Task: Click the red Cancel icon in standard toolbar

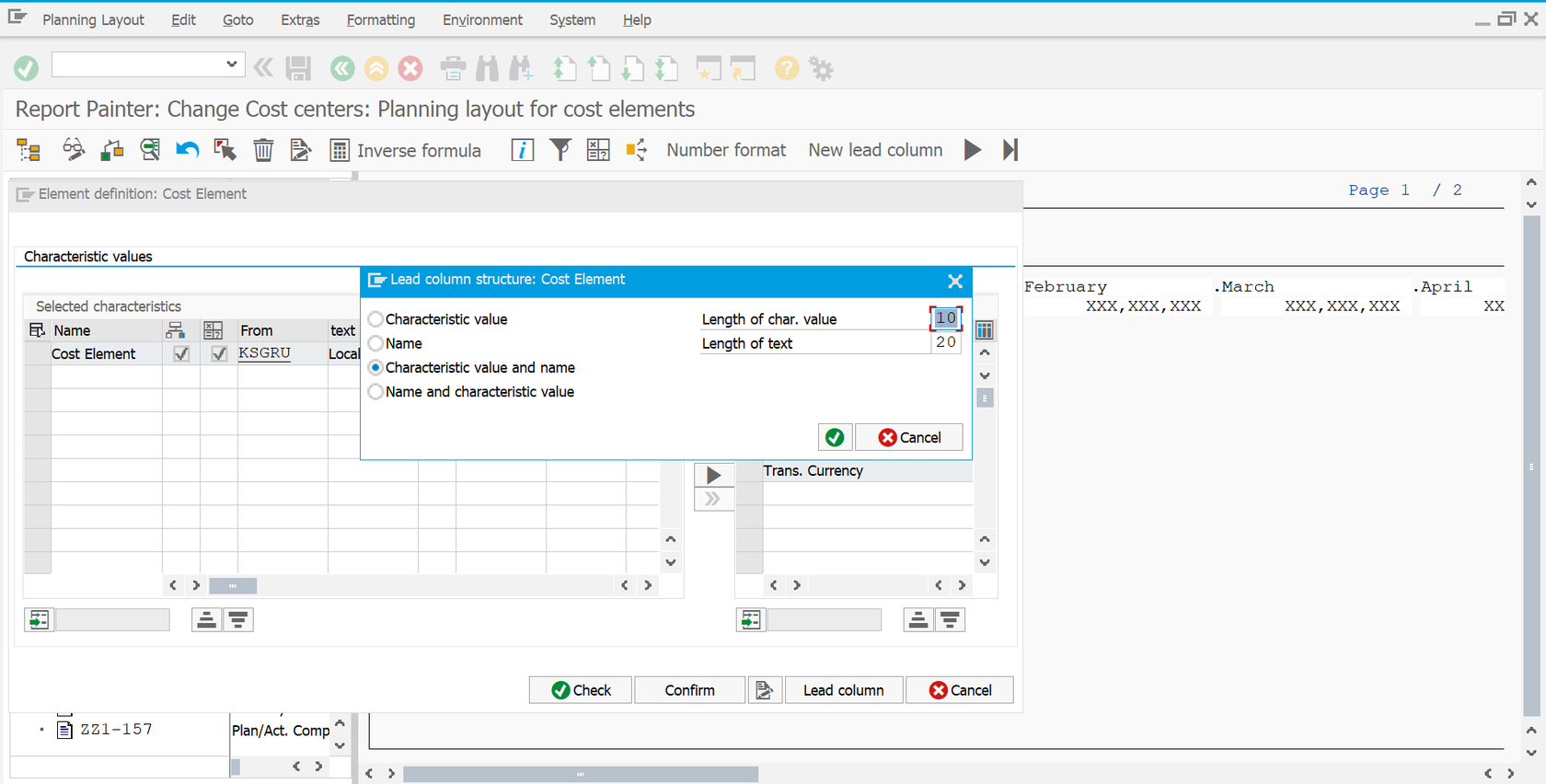Action: (410, 68)
